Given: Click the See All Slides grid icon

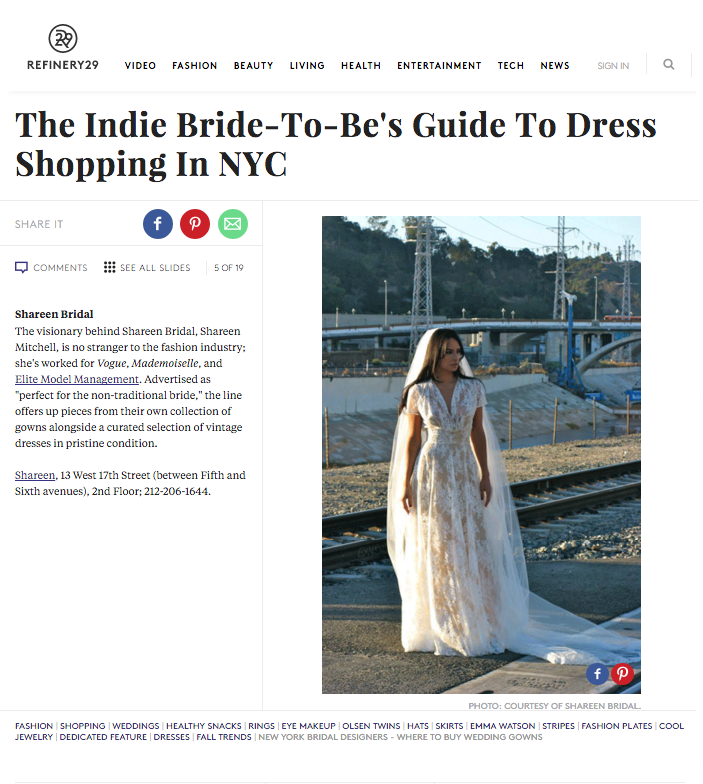Looking at the screenshot, I should pyautogui.click(x=110, y=268).
